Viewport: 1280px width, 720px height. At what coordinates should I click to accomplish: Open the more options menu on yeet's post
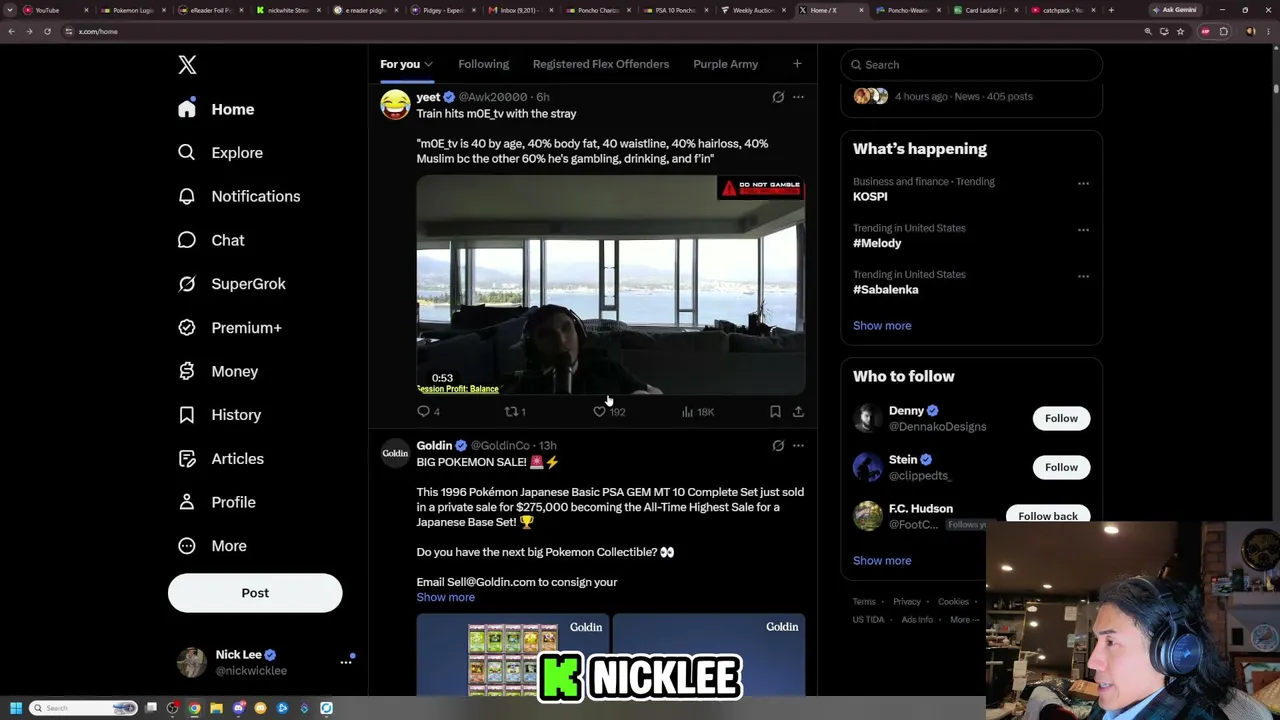[x=798, y=97]
